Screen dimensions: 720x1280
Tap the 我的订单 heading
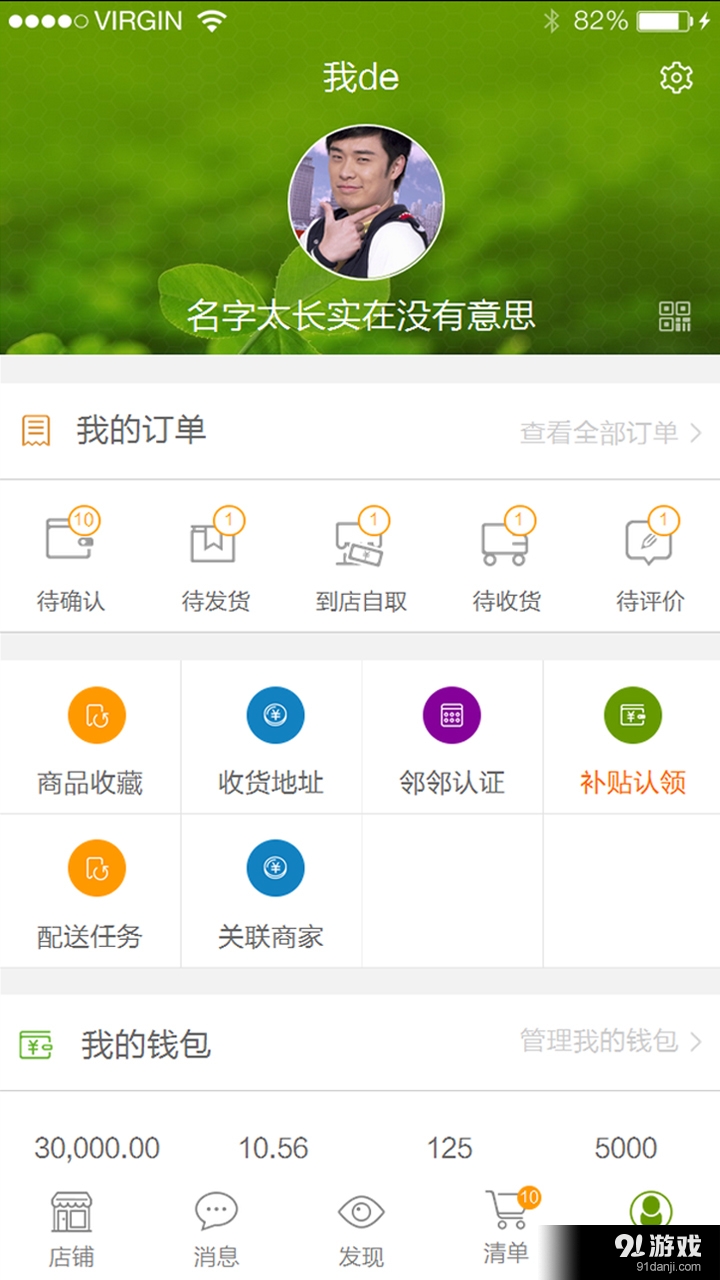141,431
